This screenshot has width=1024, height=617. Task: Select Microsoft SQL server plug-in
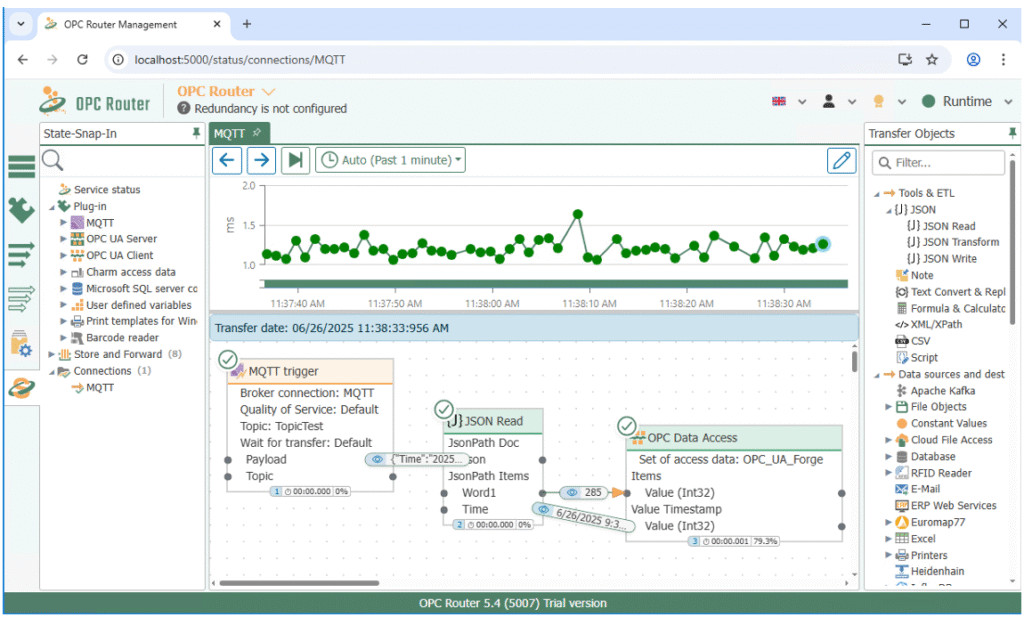click(x=141, y=289)
